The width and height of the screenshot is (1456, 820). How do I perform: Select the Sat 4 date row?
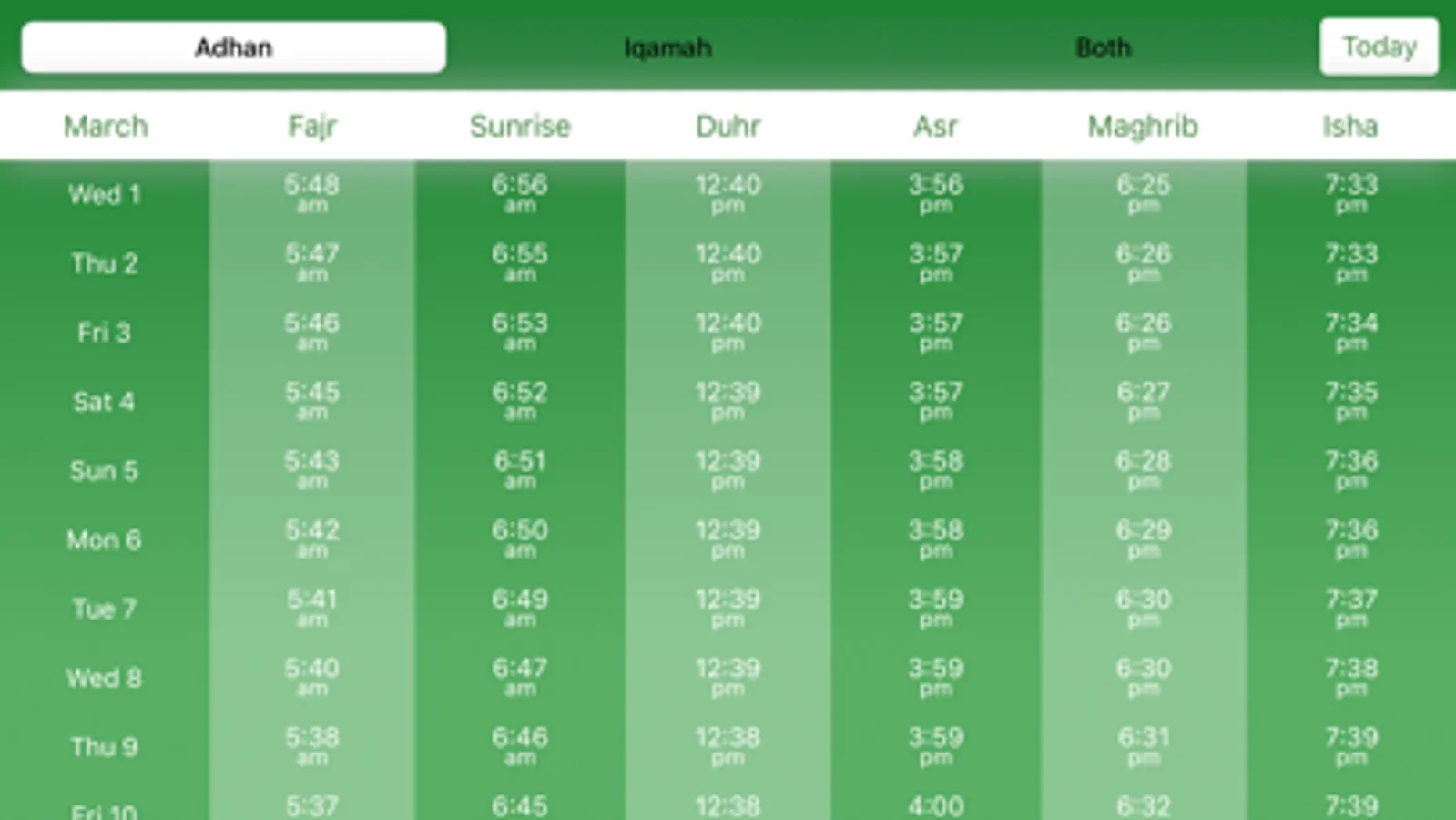[104, 402]
